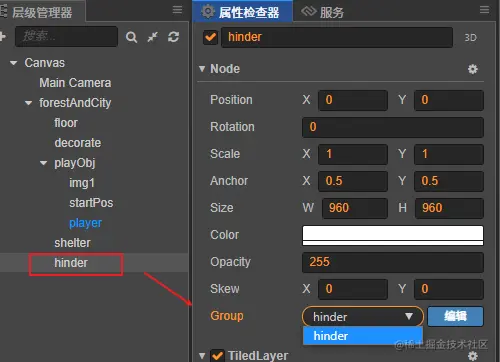The width and height of the screenshot is (500, 362).
Task: Click the add node plus button
Action: 3,36
